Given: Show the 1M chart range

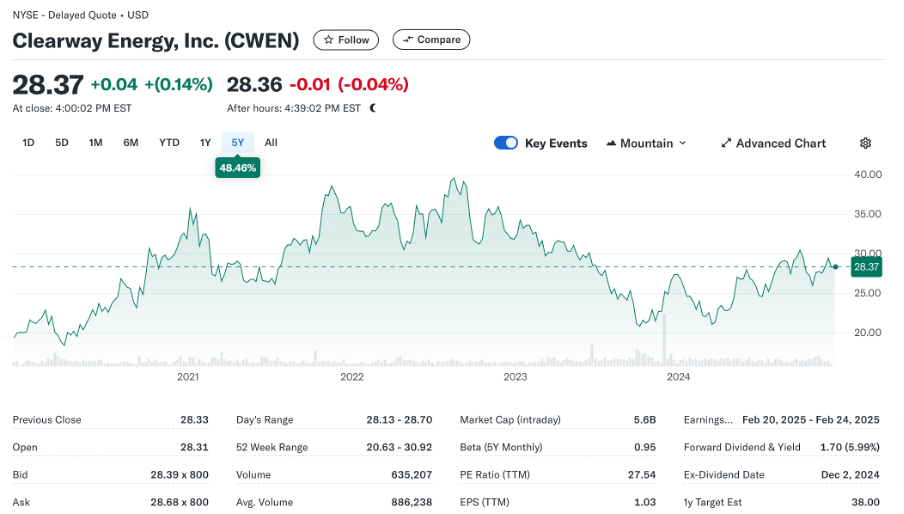Looking at the screenshot, I should pos(96,142).
